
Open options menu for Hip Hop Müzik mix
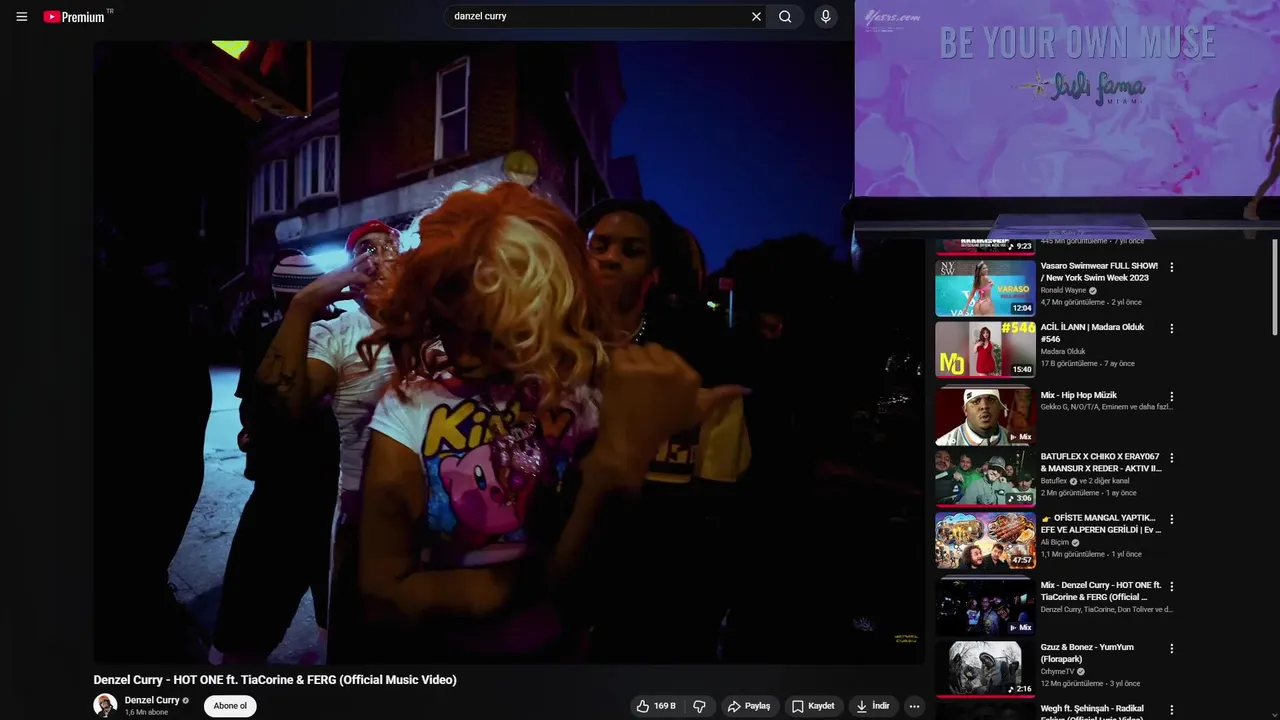(x=1172, y=396)
